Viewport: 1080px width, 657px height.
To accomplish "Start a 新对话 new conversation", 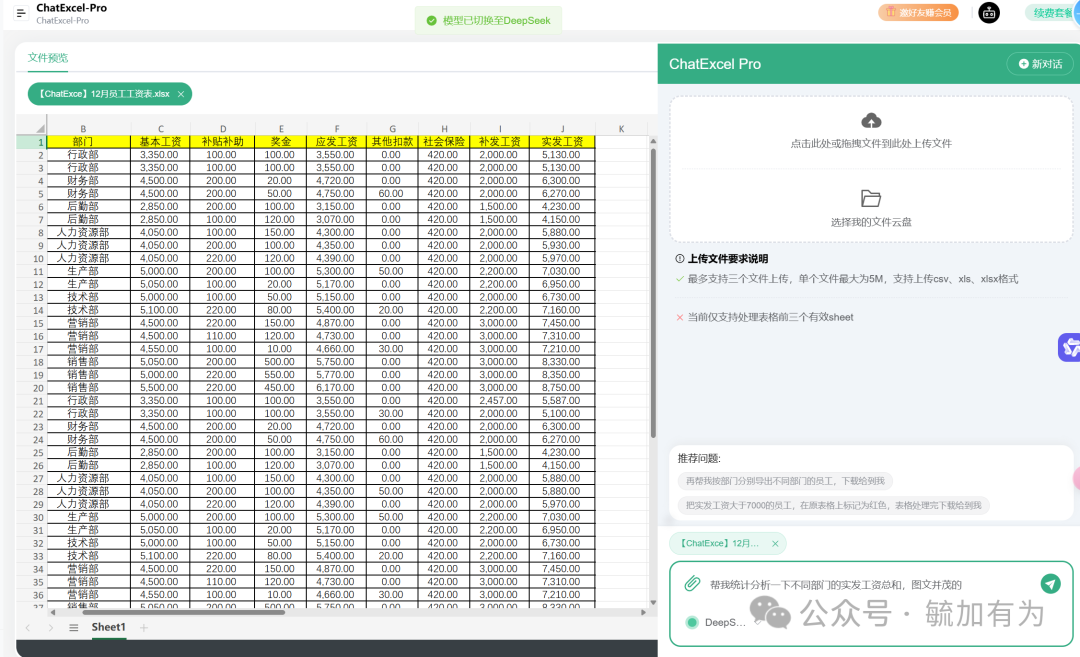I will pyautogui.click(x=1040, y=64).
